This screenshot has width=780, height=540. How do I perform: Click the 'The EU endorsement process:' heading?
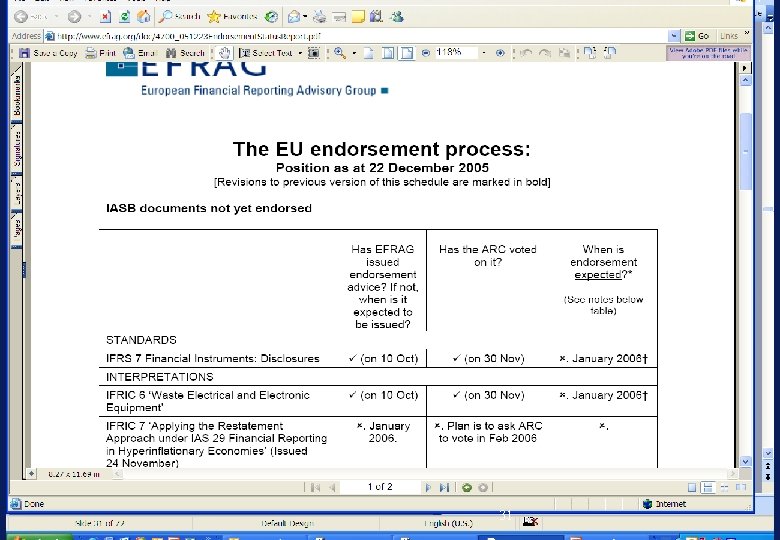[382, 149]
